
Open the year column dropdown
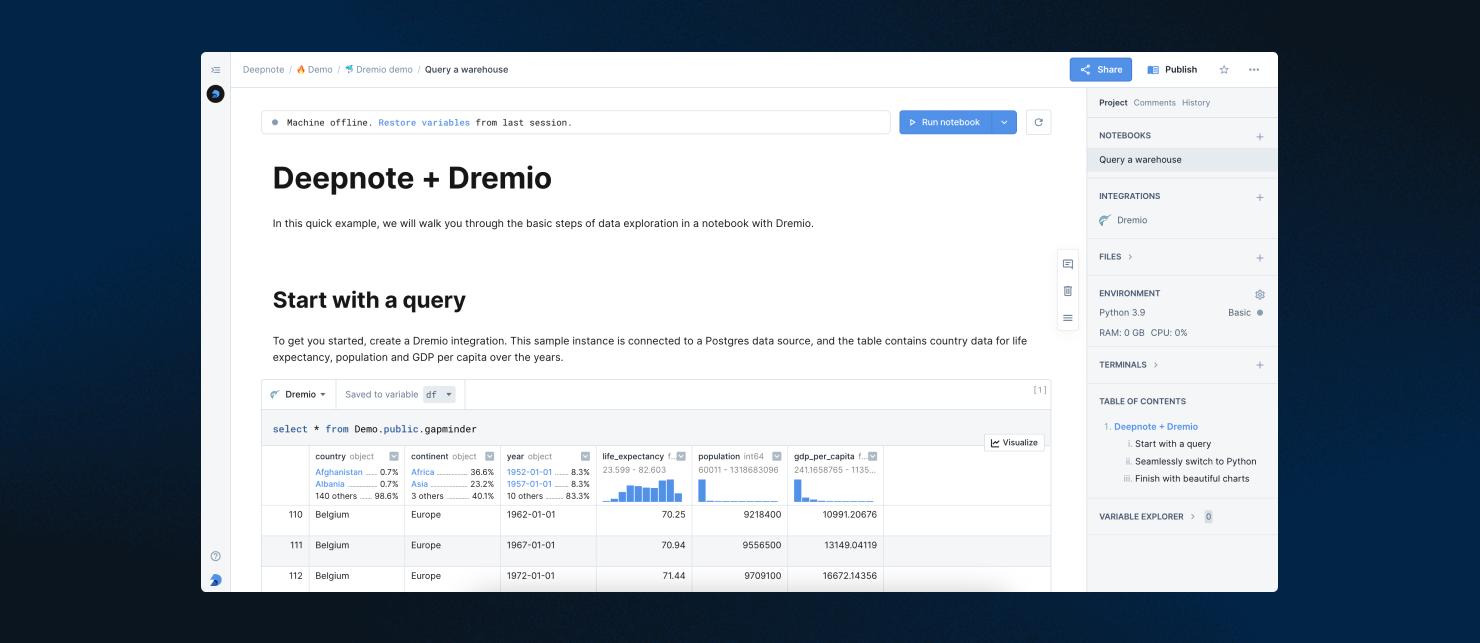(586, 457)
